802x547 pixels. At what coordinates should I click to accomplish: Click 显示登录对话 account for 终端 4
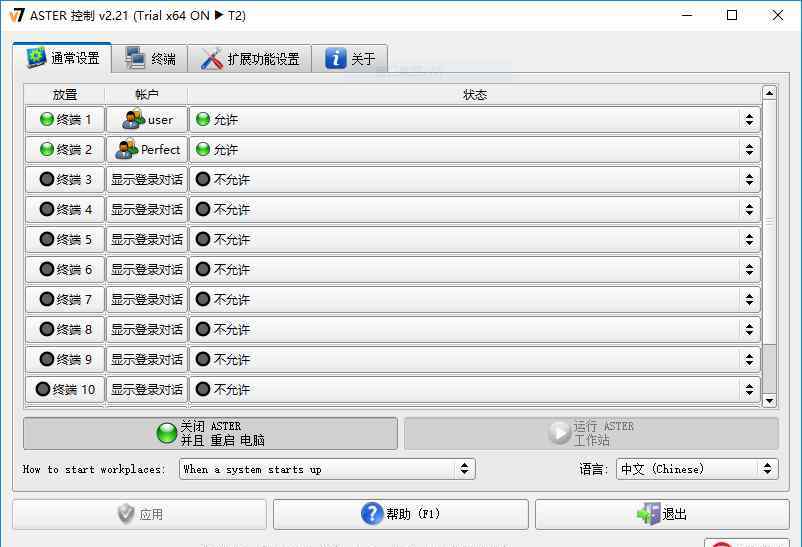coord(147,209)
